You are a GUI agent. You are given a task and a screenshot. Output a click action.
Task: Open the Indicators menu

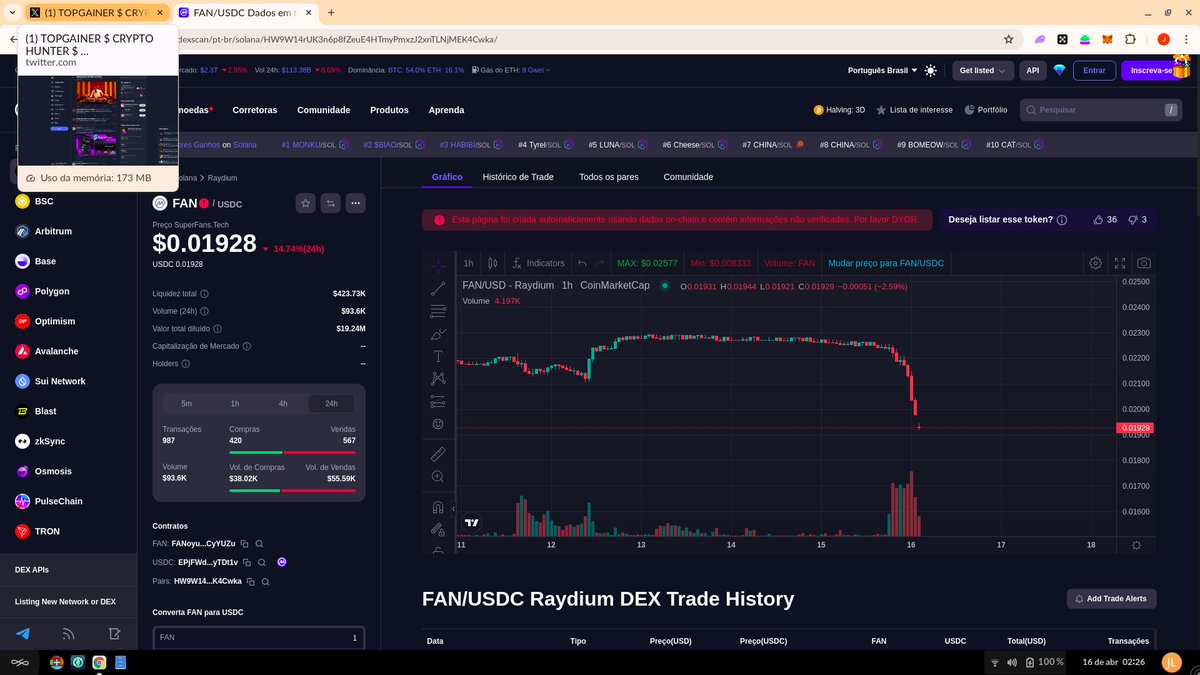pos(538,263)
